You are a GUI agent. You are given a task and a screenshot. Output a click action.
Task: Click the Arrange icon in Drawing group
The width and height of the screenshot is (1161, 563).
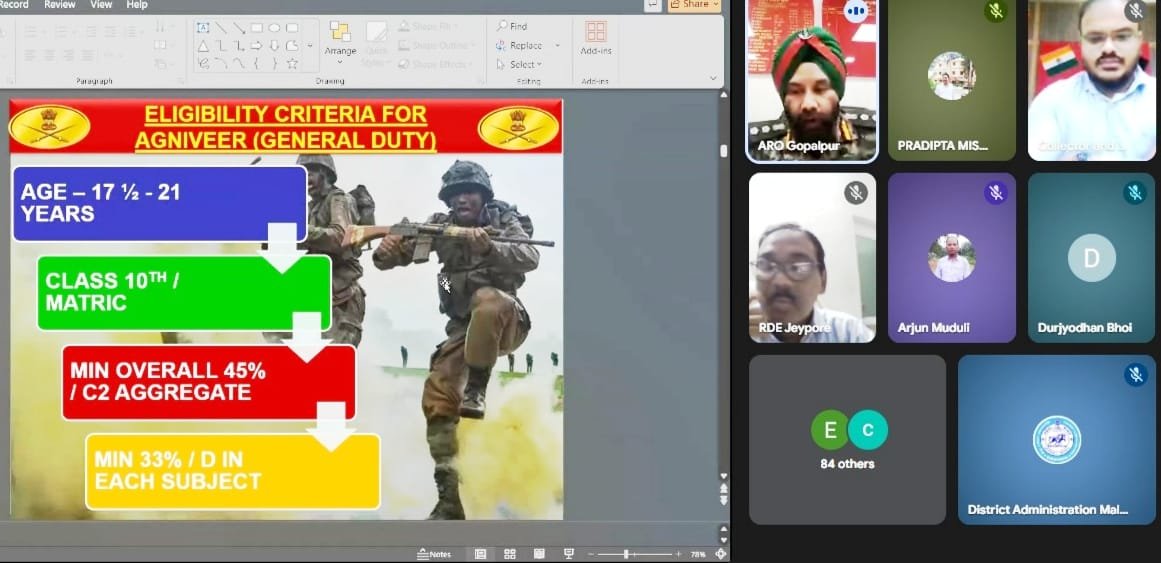340,40
